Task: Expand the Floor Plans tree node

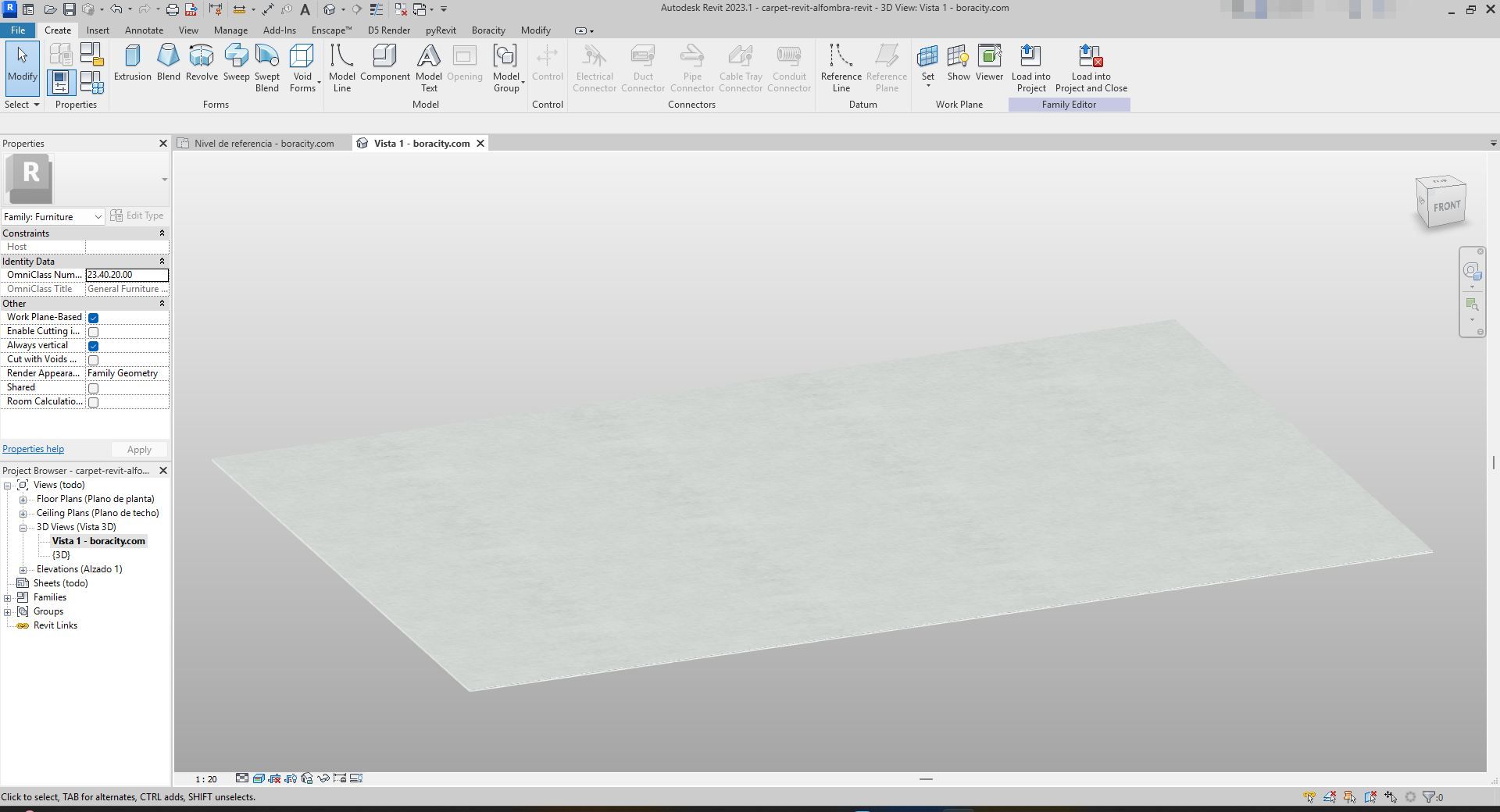Action: click(x=23, y=500)
